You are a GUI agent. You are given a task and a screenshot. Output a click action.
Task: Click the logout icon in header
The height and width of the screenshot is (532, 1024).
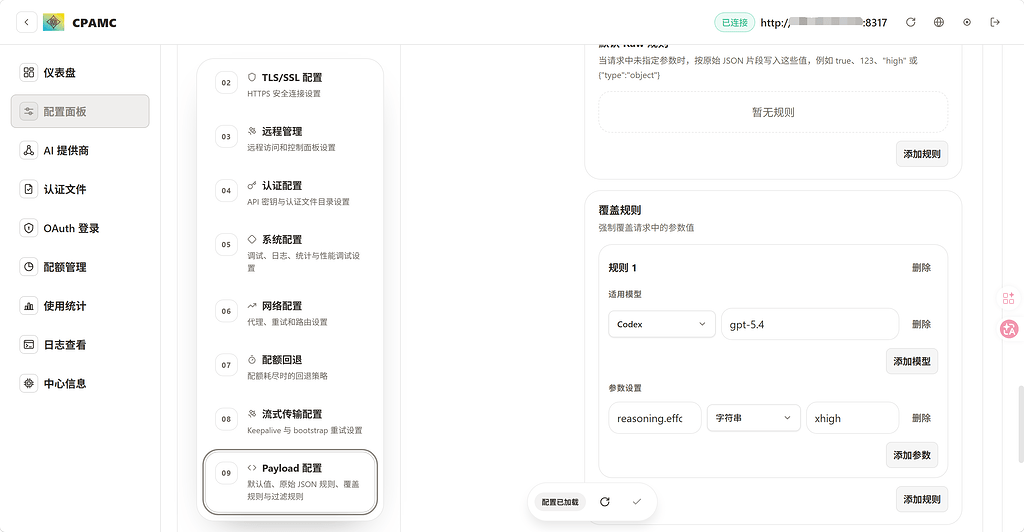click(995, 22)
